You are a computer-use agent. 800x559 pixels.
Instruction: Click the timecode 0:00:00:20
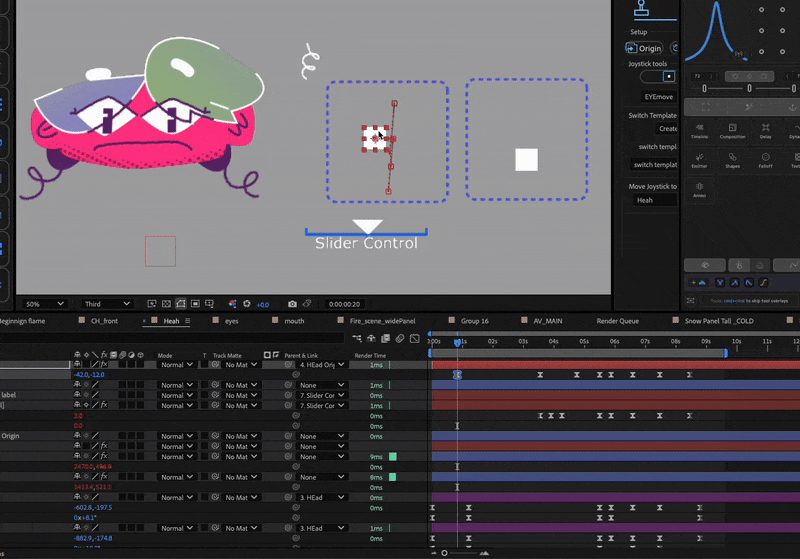[x=344, y=304]
